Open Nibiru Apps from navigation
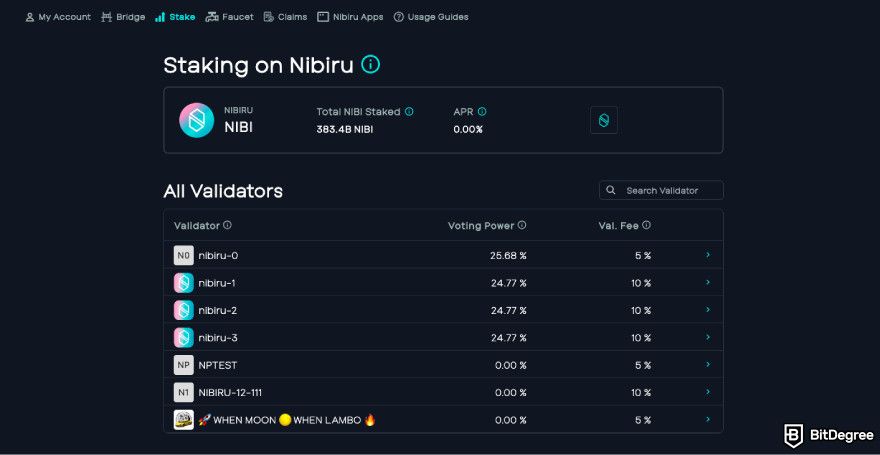This screenshot has width=880, height=455. [350, 17]
